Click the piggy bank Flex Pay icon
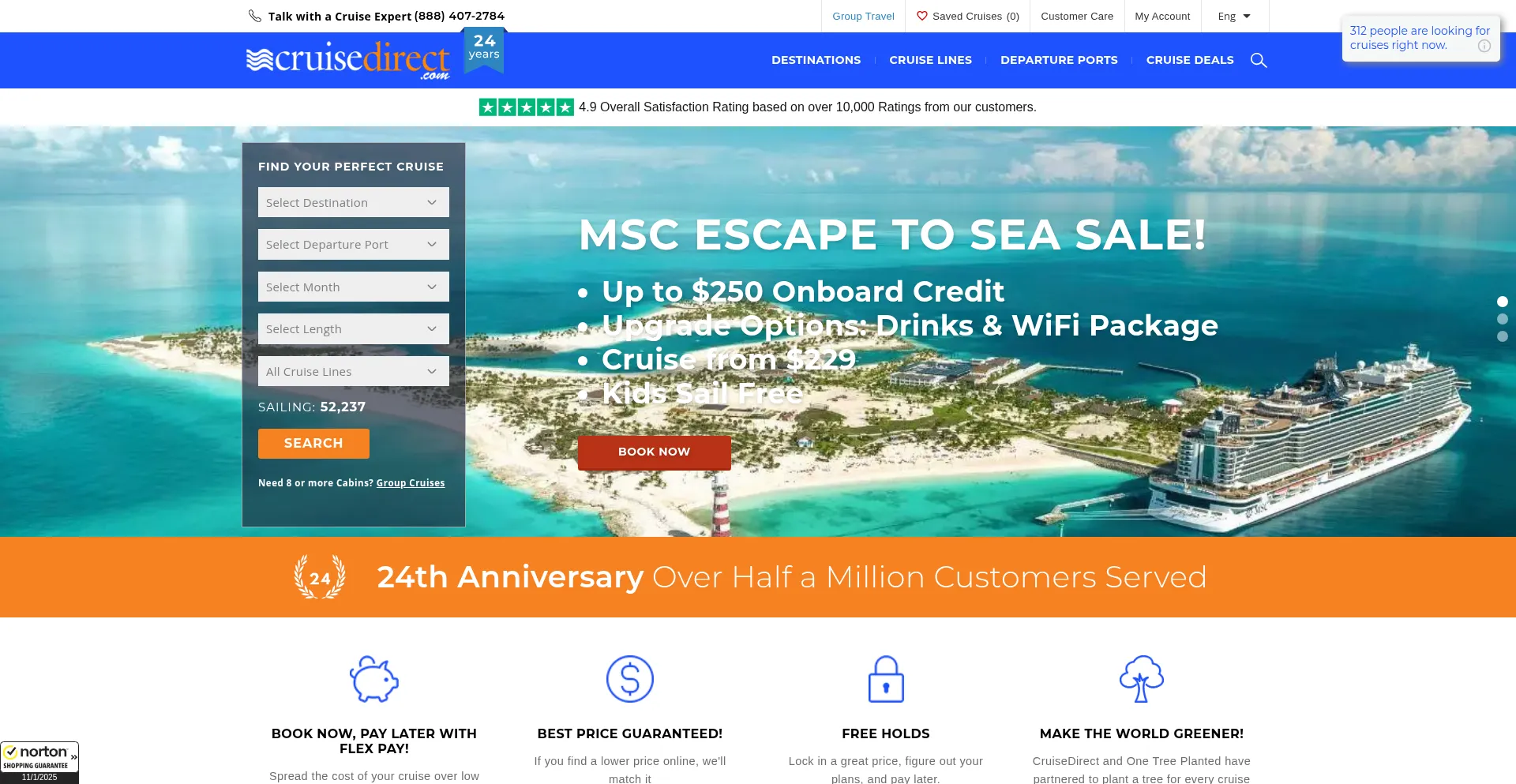This screenshot has width=1516, height=784. pos(374,679)
